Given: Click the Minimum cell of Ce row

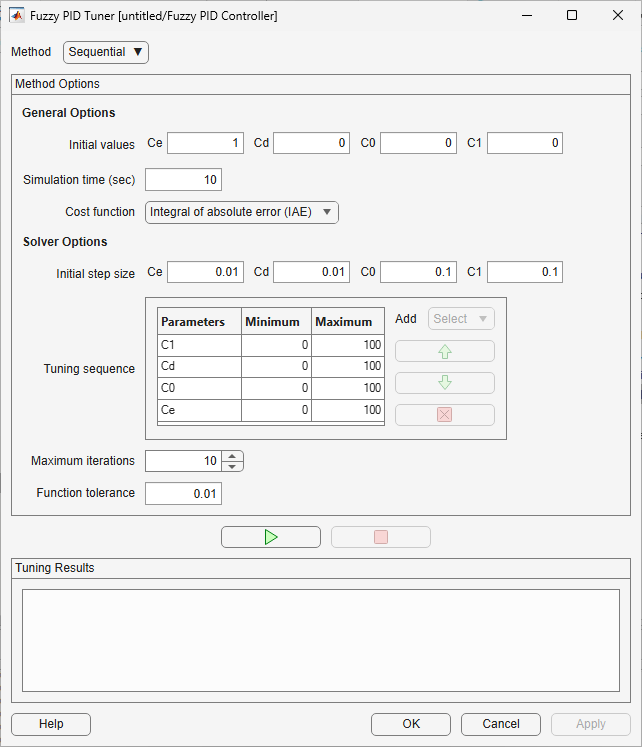Looking at the screenshot, I should pyautogui.click(x=276, y=410).
